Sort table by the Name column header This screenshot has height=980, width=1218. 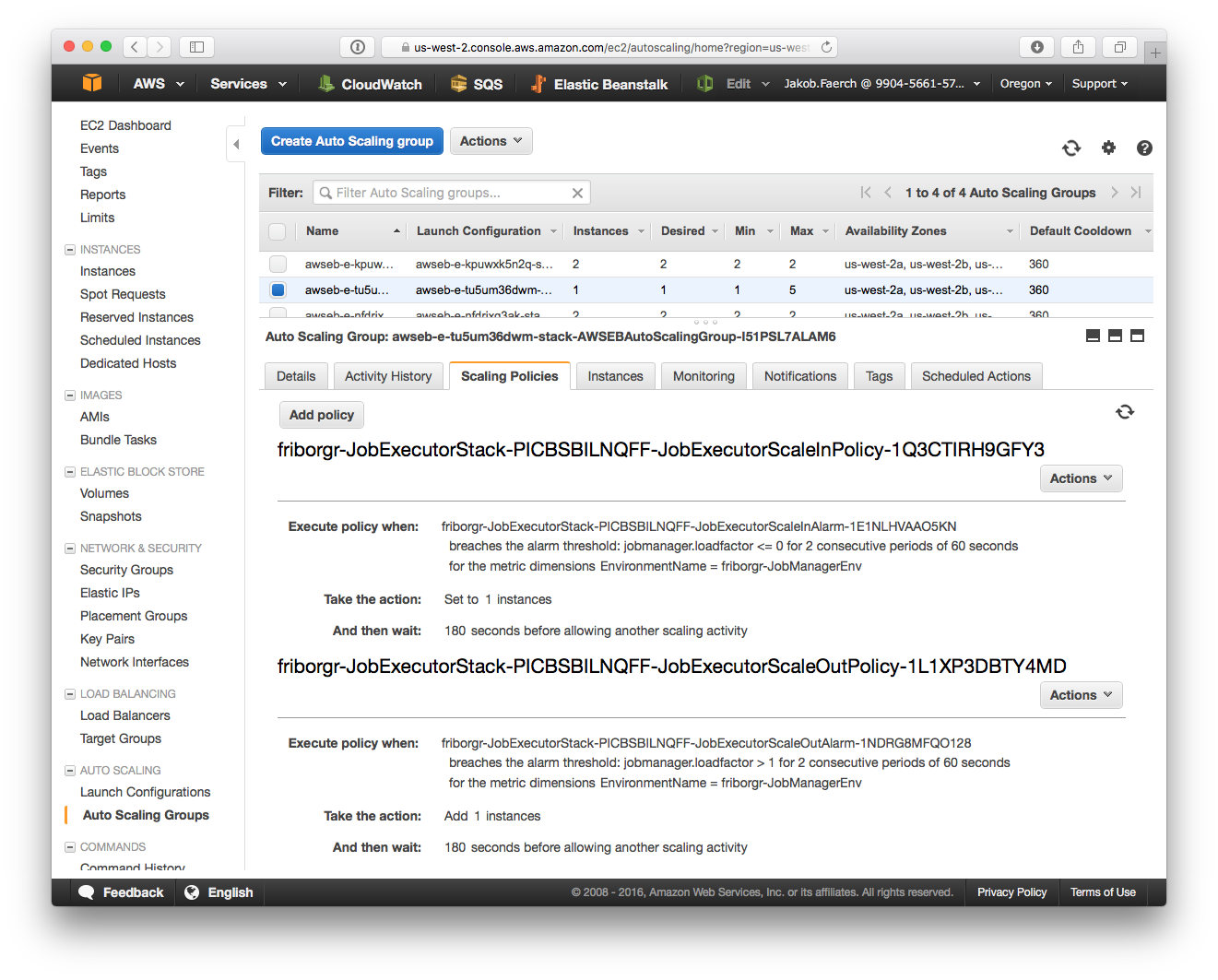tap(352, 231)
